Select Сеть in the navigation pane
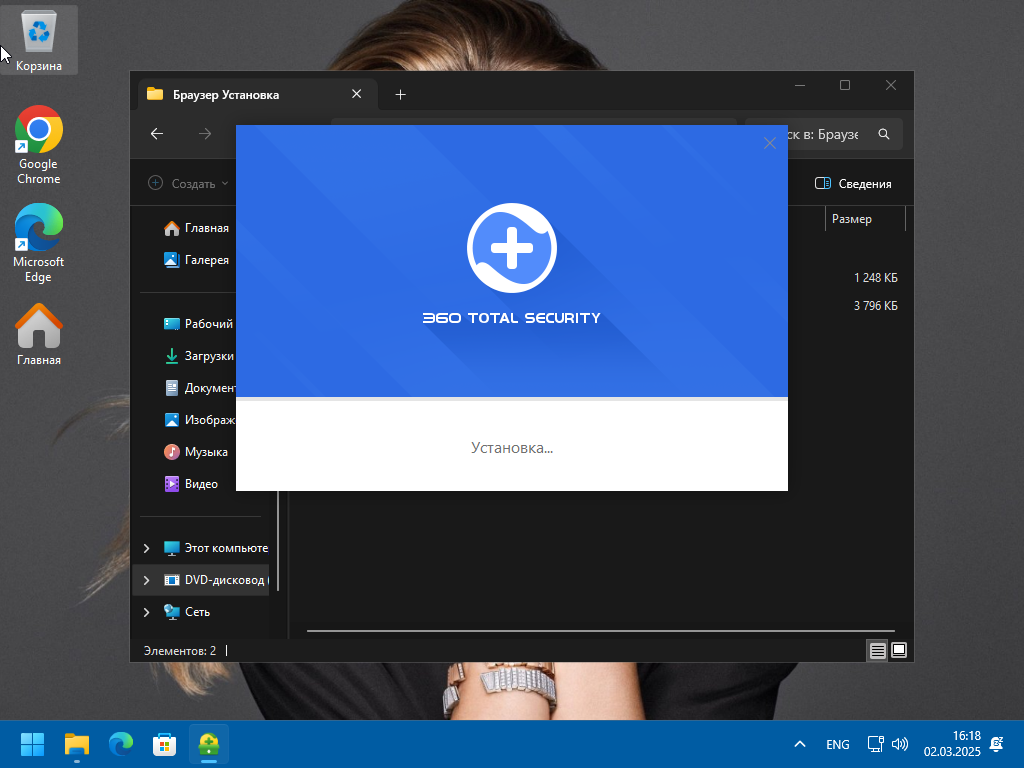The height and width of the screenshot is (768, 1024). [187, 612]
